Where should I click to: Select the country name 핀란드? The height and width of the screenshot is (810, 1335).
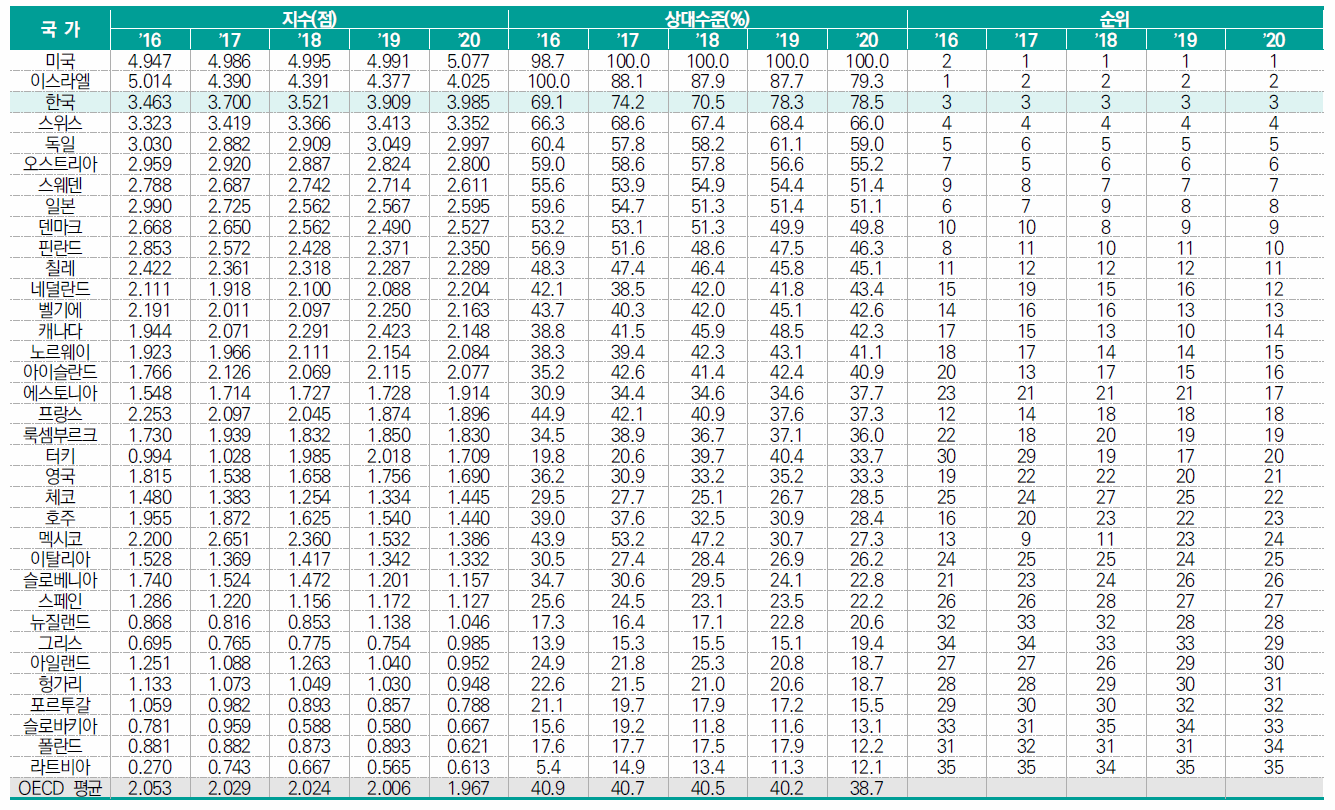point(60,248)
